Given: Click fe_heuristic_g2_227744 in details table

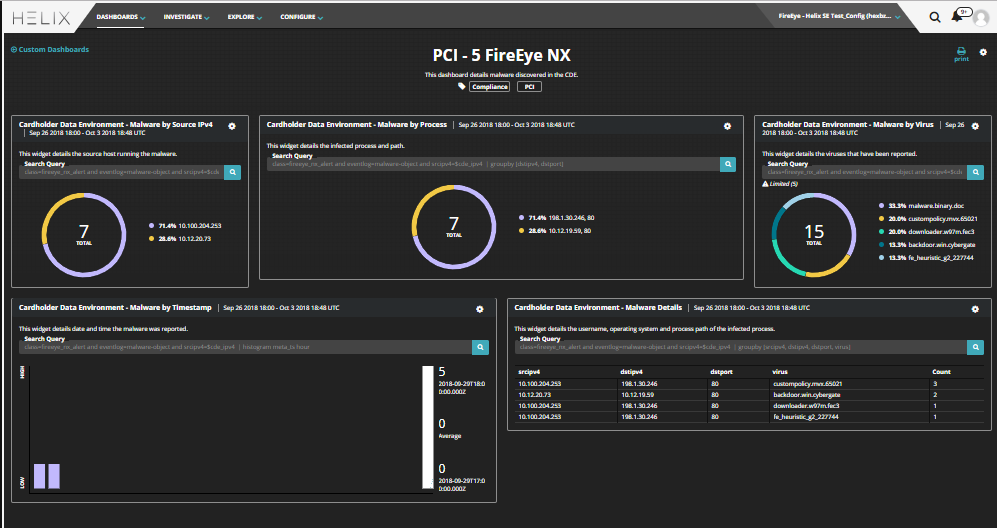Looking at the screenshot, I should (806, 417).
